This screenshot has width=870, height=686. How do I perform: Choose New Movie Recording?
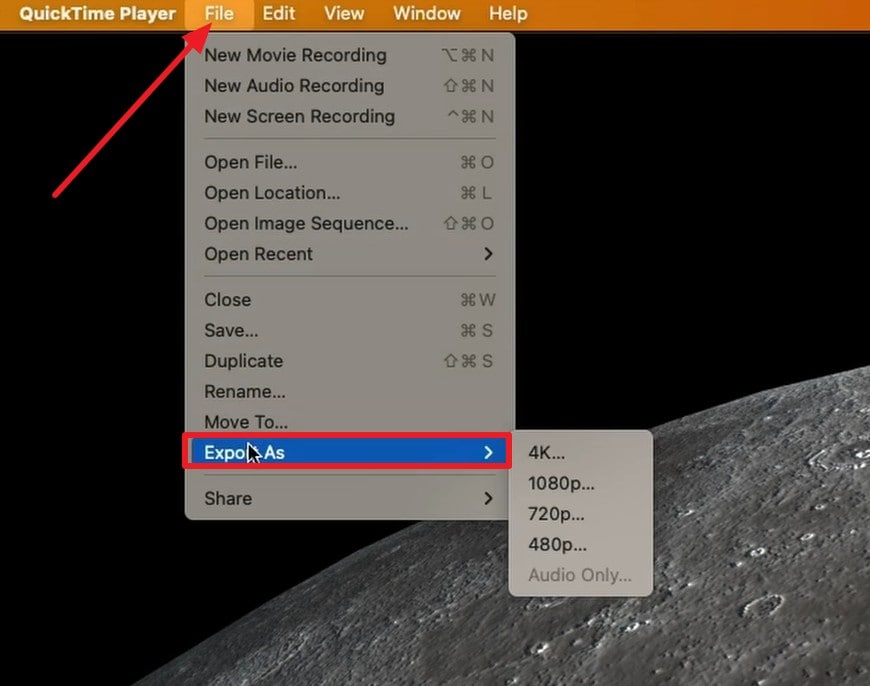tap(350, 56)
